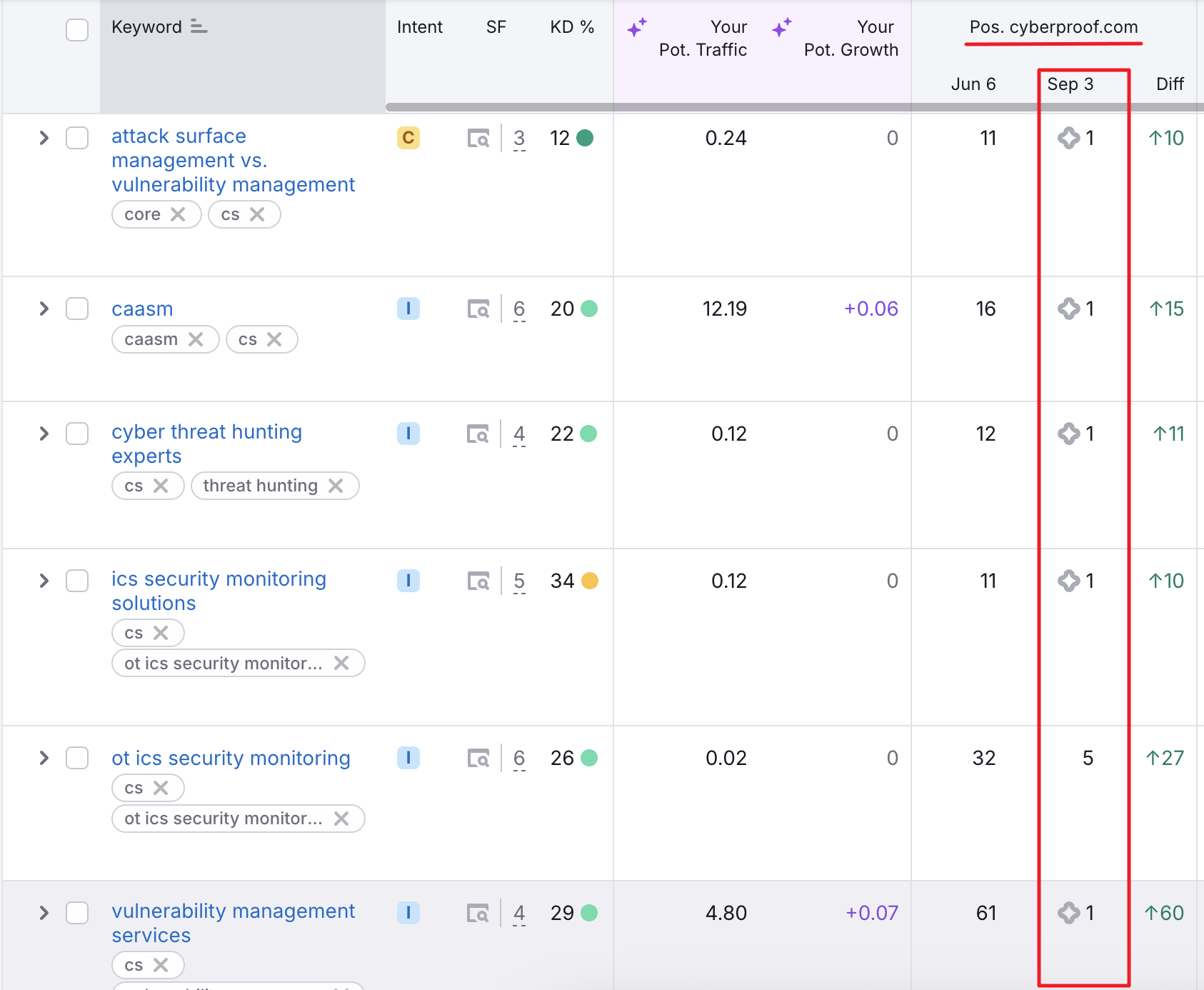The width and height of the screenshot is (1204, 990).
Task: Click the sort icon beside Keyword header
Action: point(199,27)
